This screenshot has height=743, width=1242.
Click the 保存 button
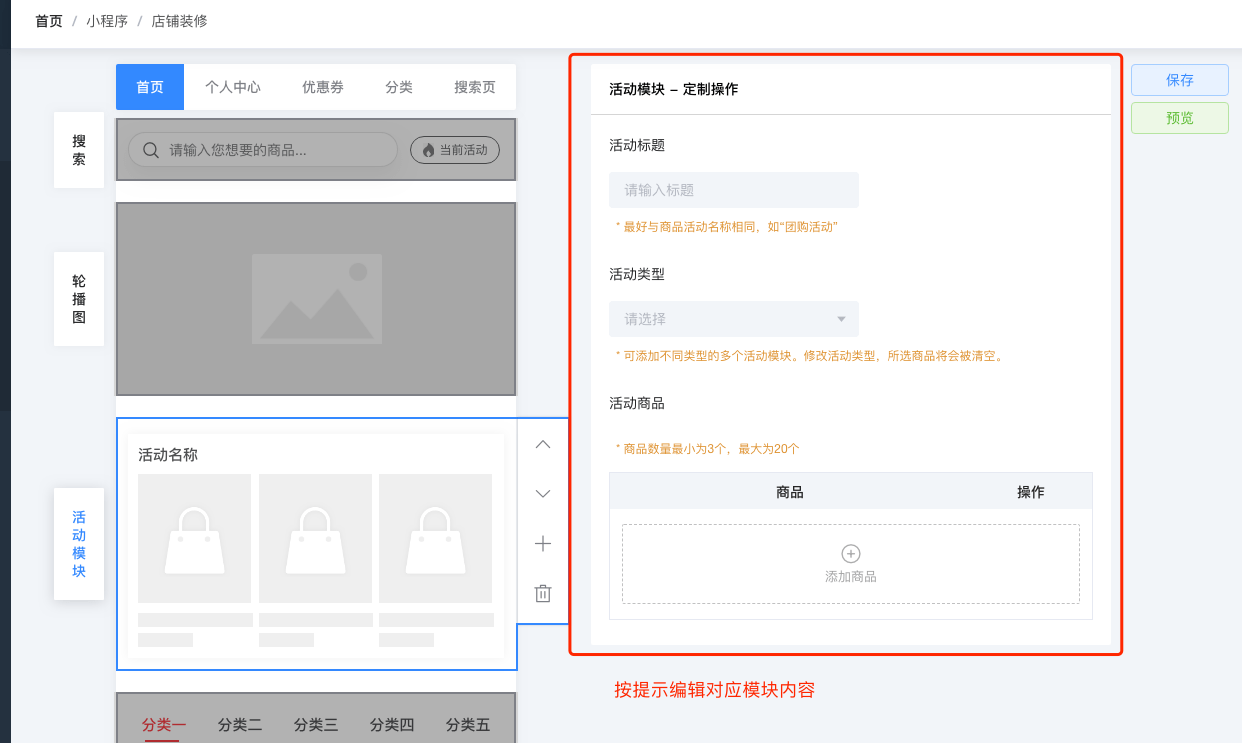tap(1180, 80)
